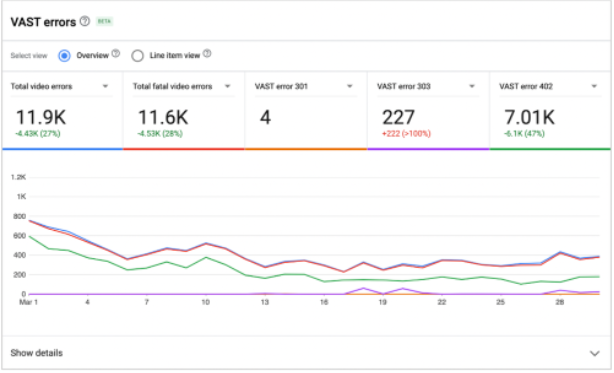Click the 1.2K y-axis label
The height and width of the screenshot is (373, 614).
click(x=18, y=177)
